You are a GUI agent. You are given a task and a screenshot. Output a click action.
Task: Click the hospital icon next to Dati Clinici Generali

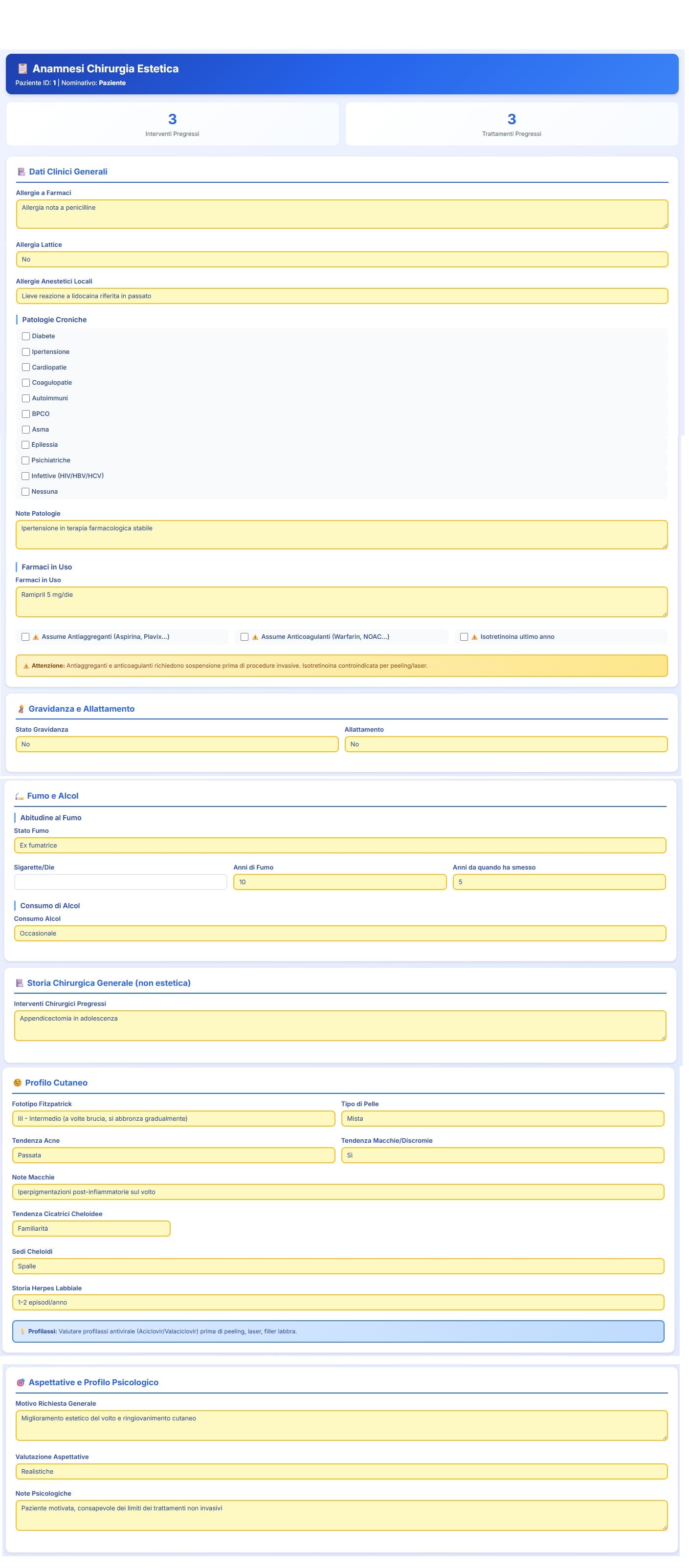click(x=22, y=172)
